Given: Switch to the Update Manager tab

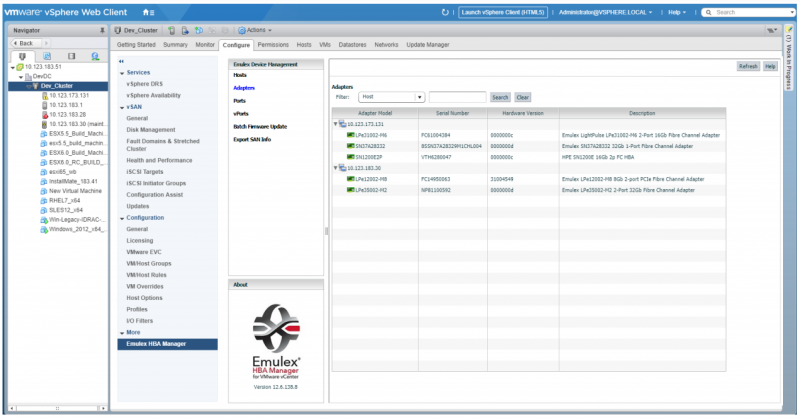Looking at the screenshot, I should tap(428, 45).
